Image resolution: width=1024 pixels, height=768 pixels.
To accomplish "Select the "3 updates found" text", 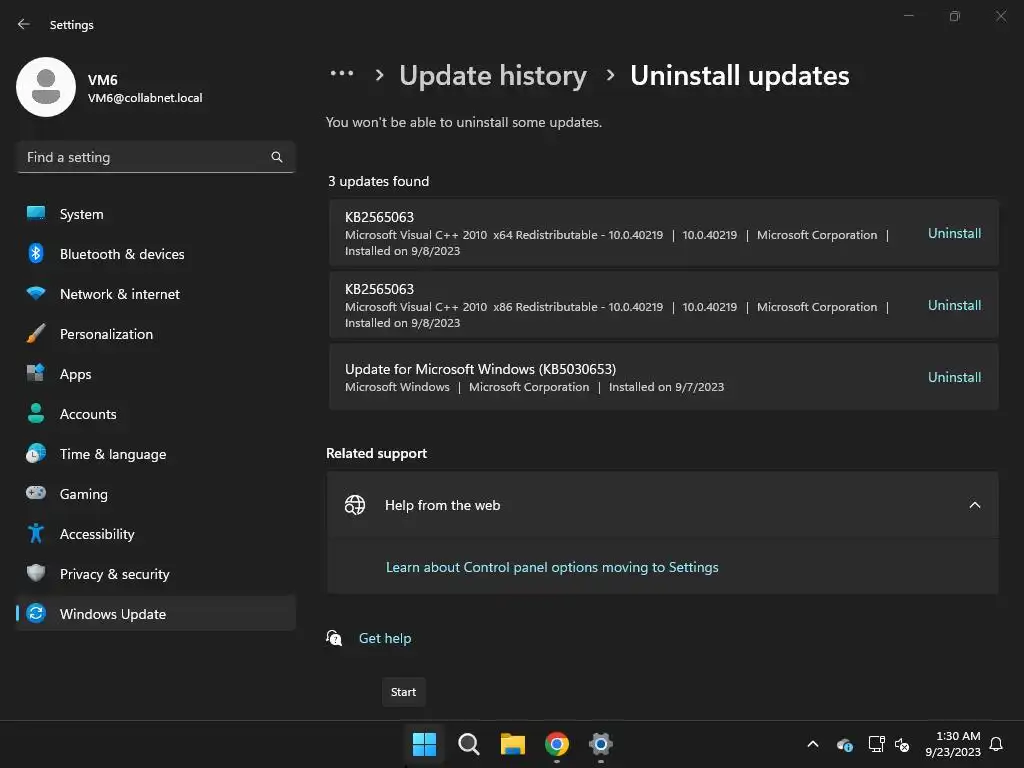I will pyautogui.click(x=378, y=181).
